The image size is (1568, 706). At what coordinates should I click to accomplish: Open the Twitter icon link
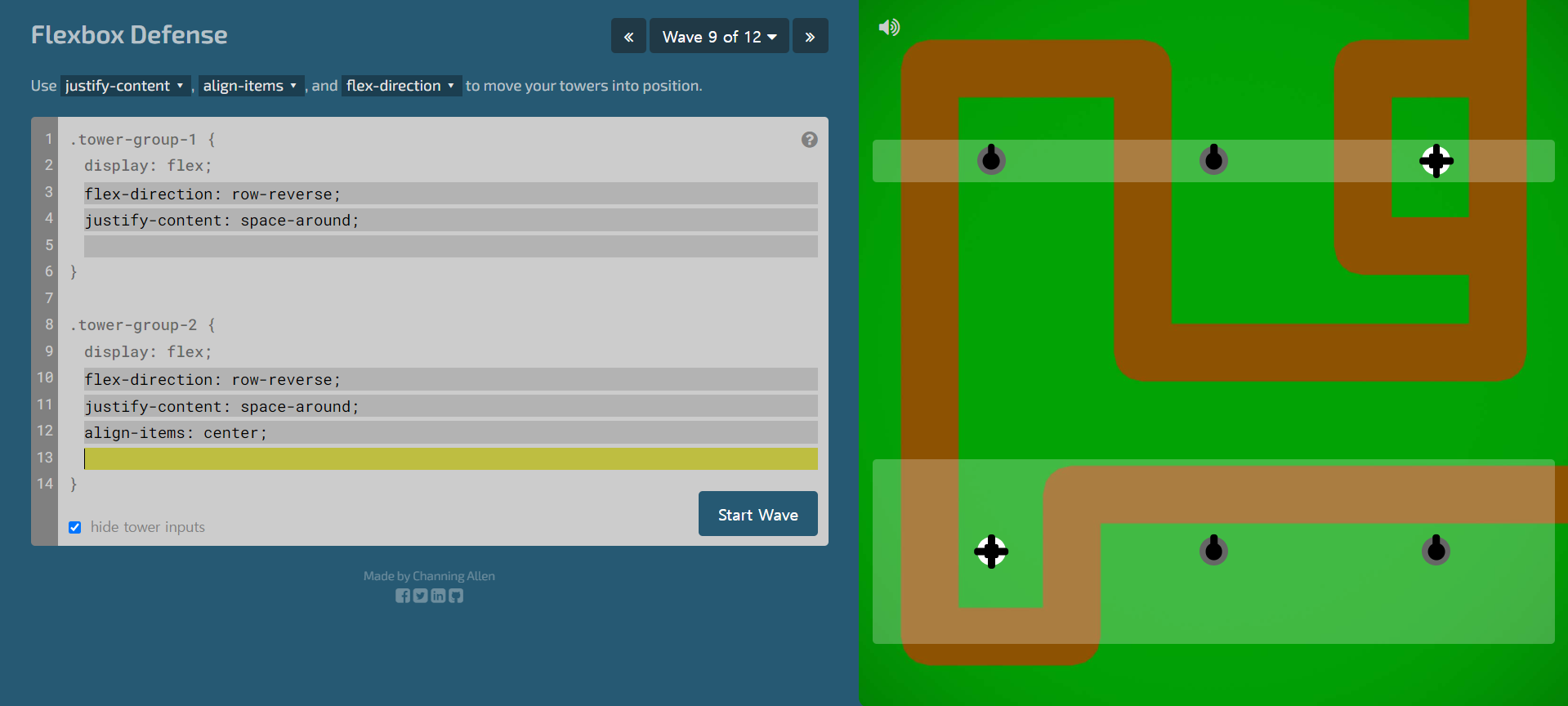(x=420, y=596)
